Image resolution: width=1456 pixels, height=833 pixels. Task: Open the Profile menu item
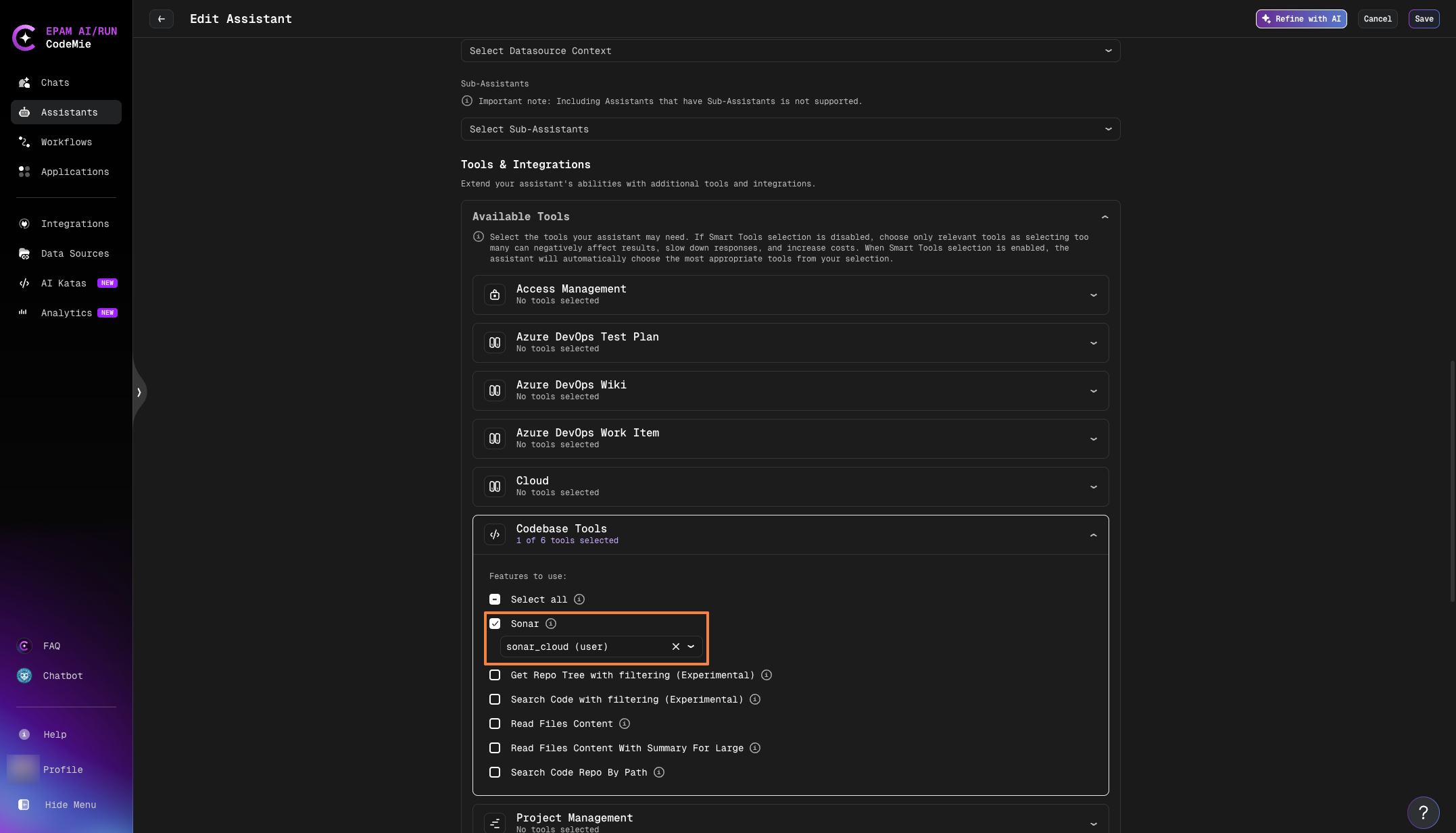point(62,769)
